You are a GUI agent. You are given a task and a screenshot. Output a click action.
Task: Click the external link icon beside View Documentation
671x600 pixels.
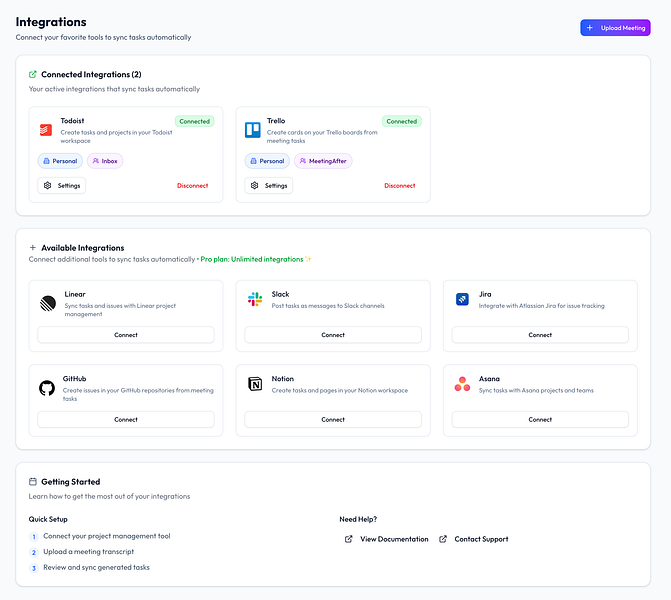349,539
